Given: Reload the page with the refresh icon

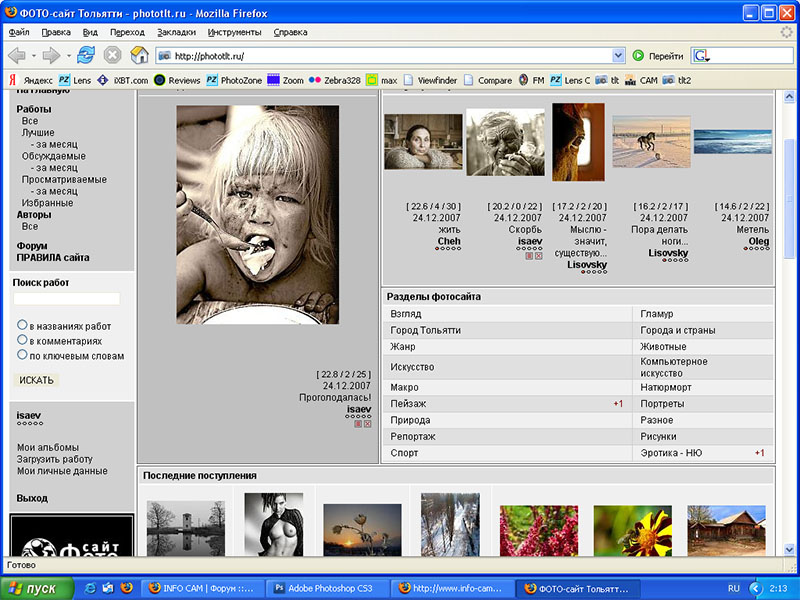Looking at the screenshot, I should point(86,55).
